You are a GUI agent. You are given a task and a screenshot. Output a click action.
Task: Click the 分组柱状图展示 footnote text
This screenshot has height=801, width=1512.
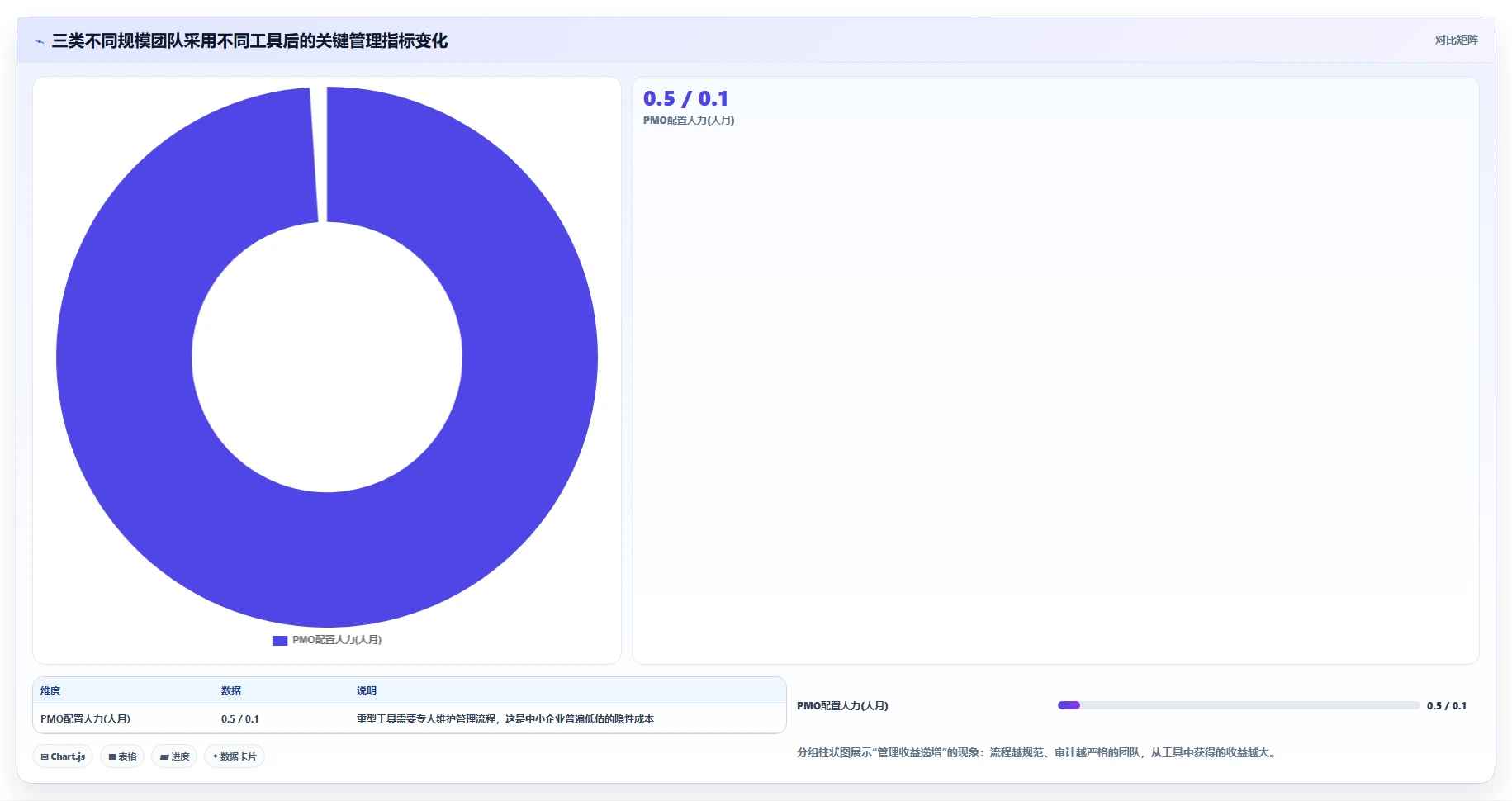tap(1037, 752)
